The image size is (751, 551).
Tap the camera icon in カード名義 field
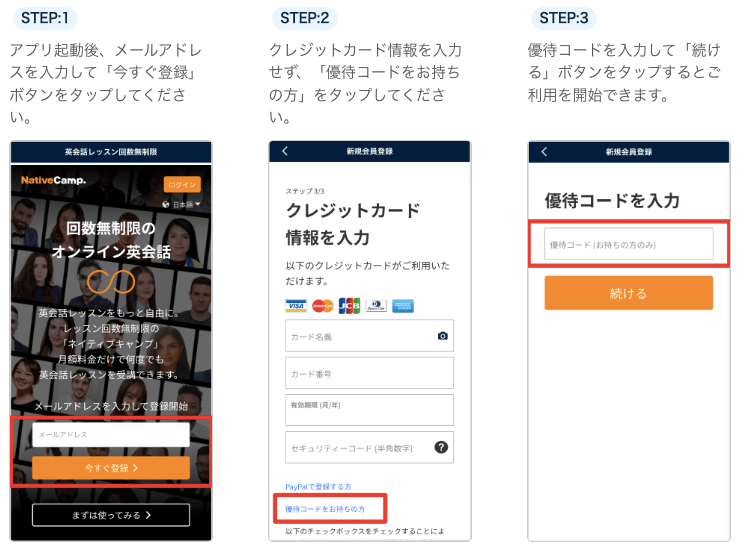coord(443,336)
